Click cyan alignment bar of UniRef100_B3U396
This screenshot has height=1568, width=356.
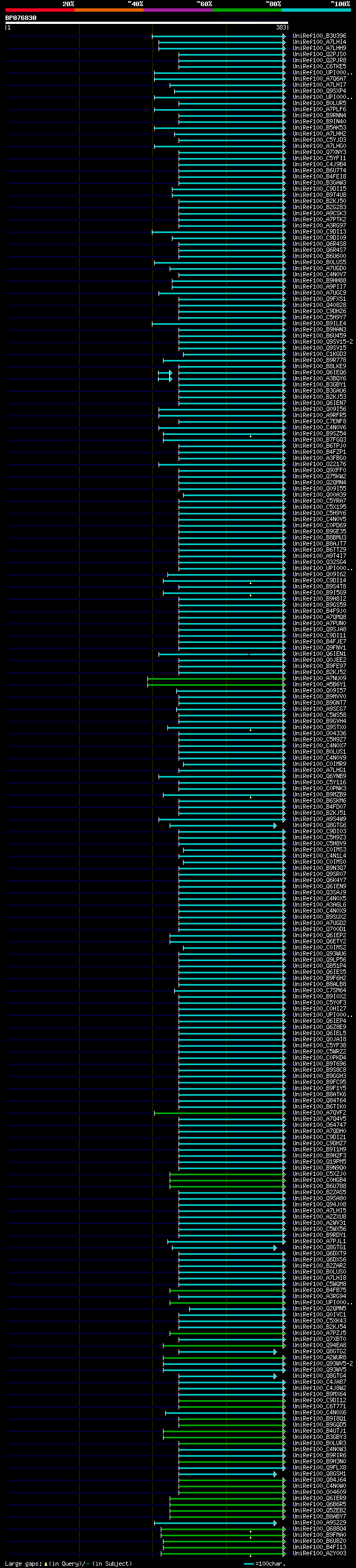(x=219, y=36)
